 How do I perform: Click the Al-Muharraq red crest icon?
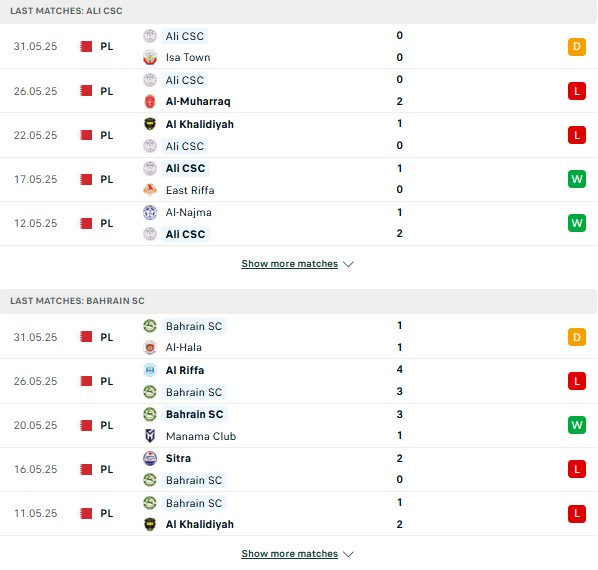[150, 101]
